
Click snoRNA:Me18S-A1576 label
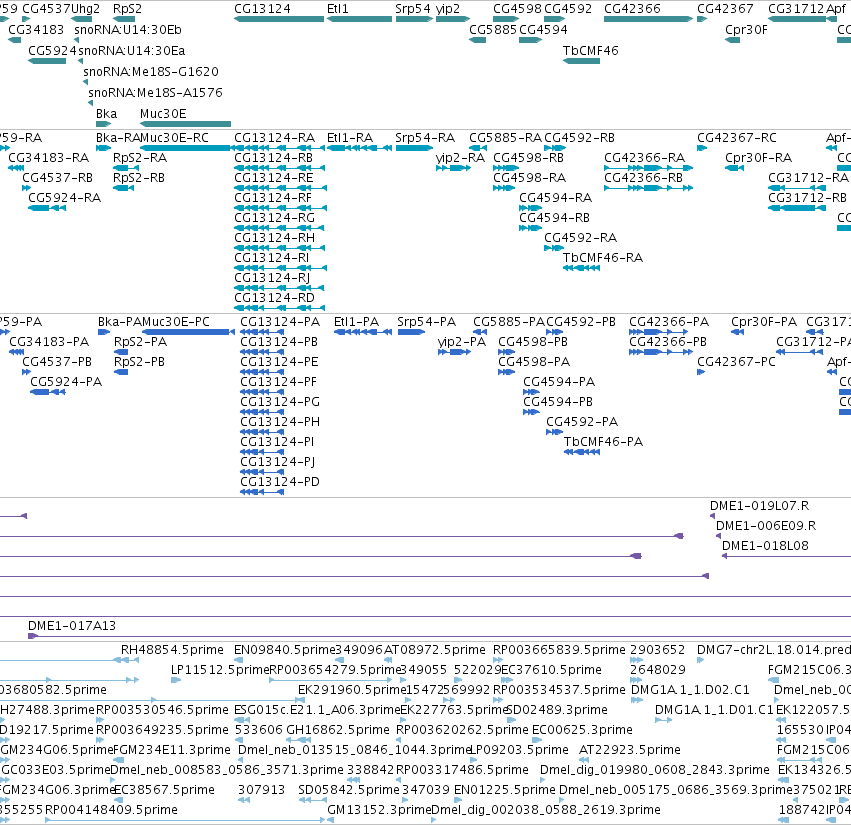[x=155, y=93]
